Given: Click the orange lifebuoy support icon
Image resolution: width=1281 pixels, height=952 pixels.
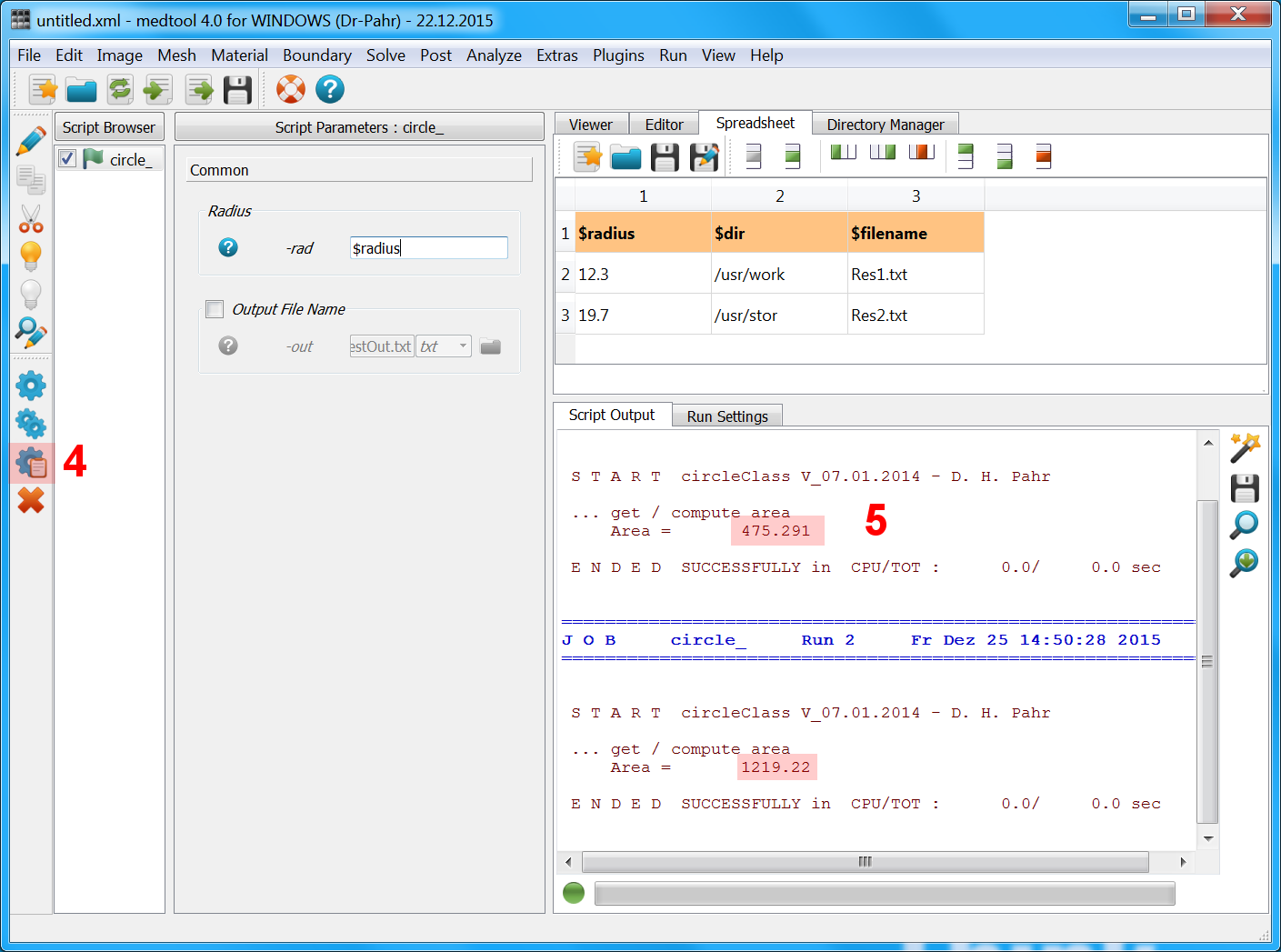Looking at the screenshot, I should tap(291, 89).
